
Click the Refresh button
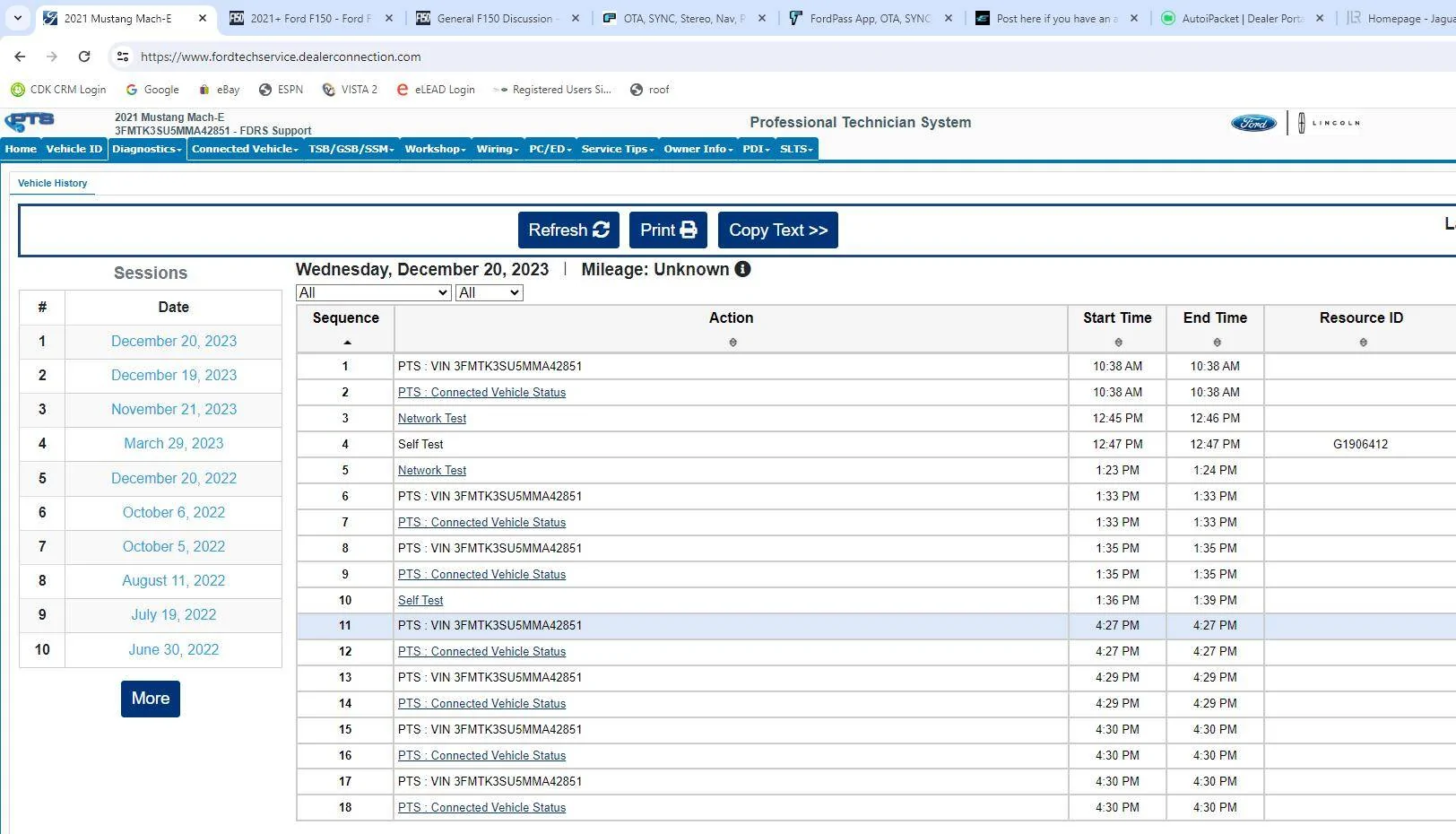[x=568, y=230]
